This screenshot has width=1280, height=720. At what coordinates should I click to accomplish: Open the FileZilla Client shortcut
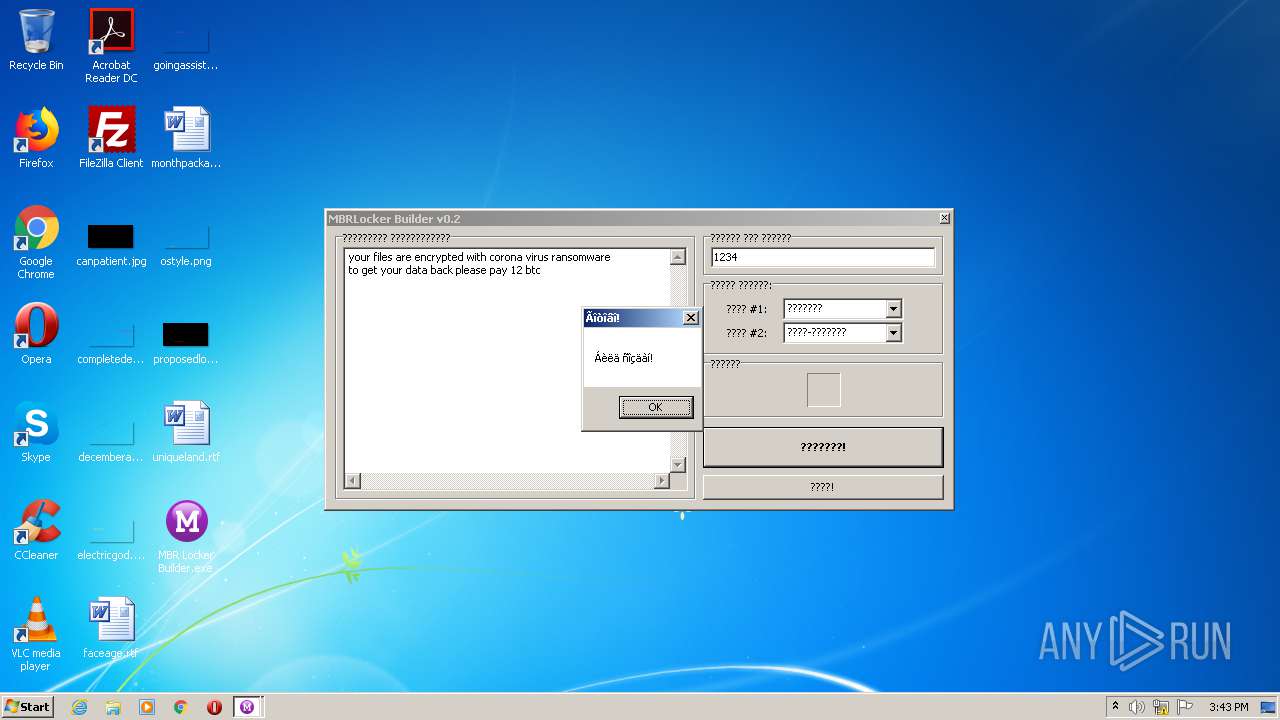pos(111,138)
